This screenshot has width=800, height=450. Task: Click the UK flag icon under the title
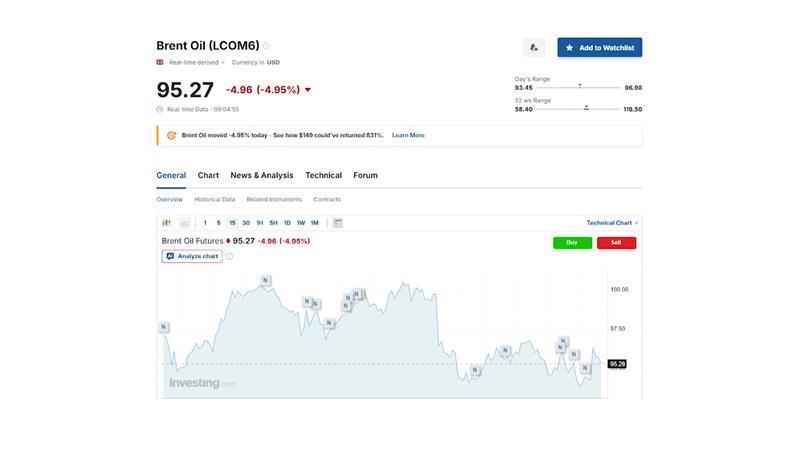tap(160, 62)
